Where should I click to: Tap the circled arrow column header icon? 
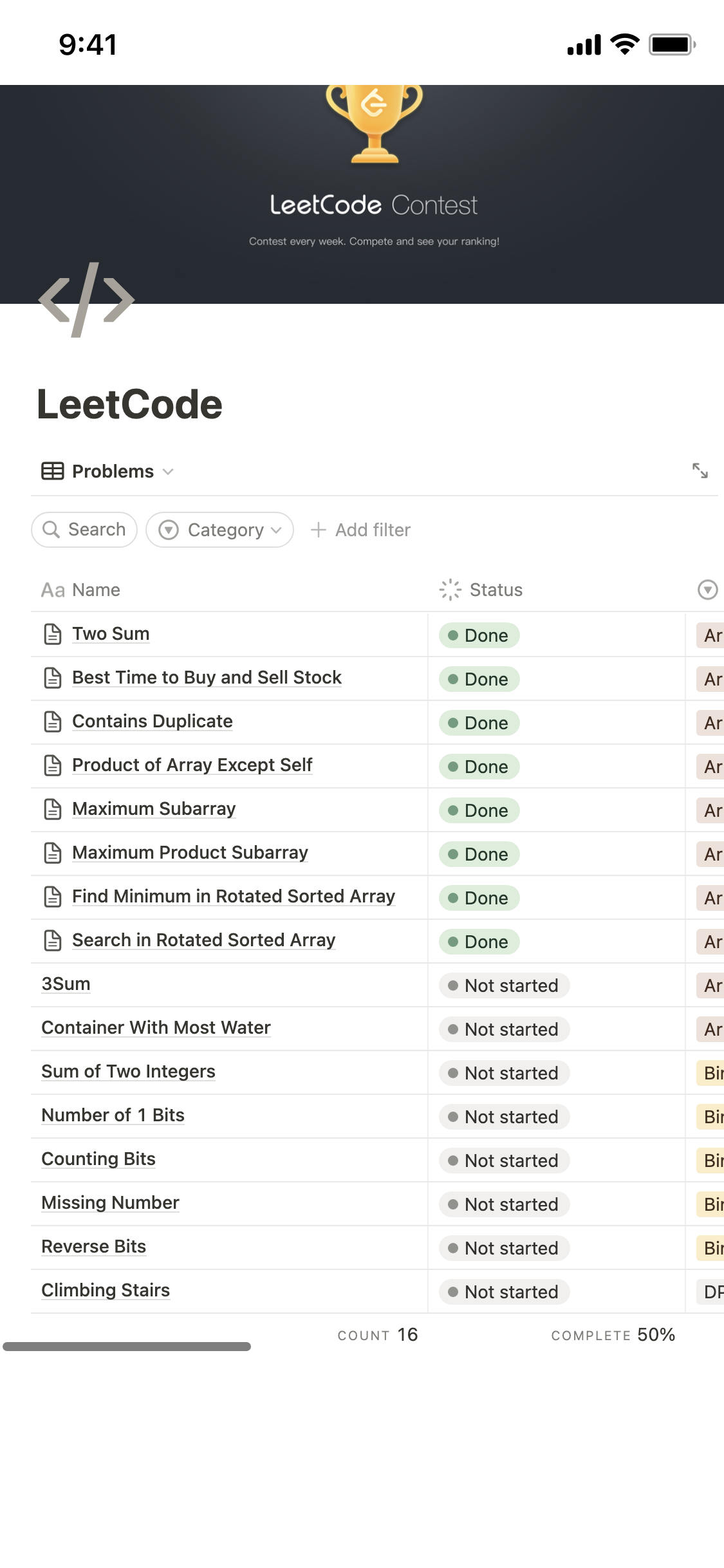pyautogui.click(x=707, y=590)
